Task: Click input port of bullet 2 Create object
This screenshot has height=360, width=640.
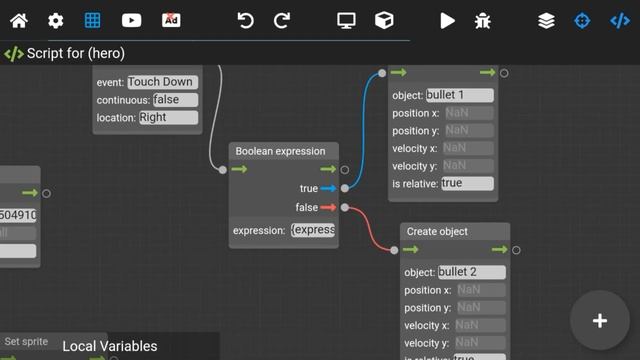Action: [394, 250]
